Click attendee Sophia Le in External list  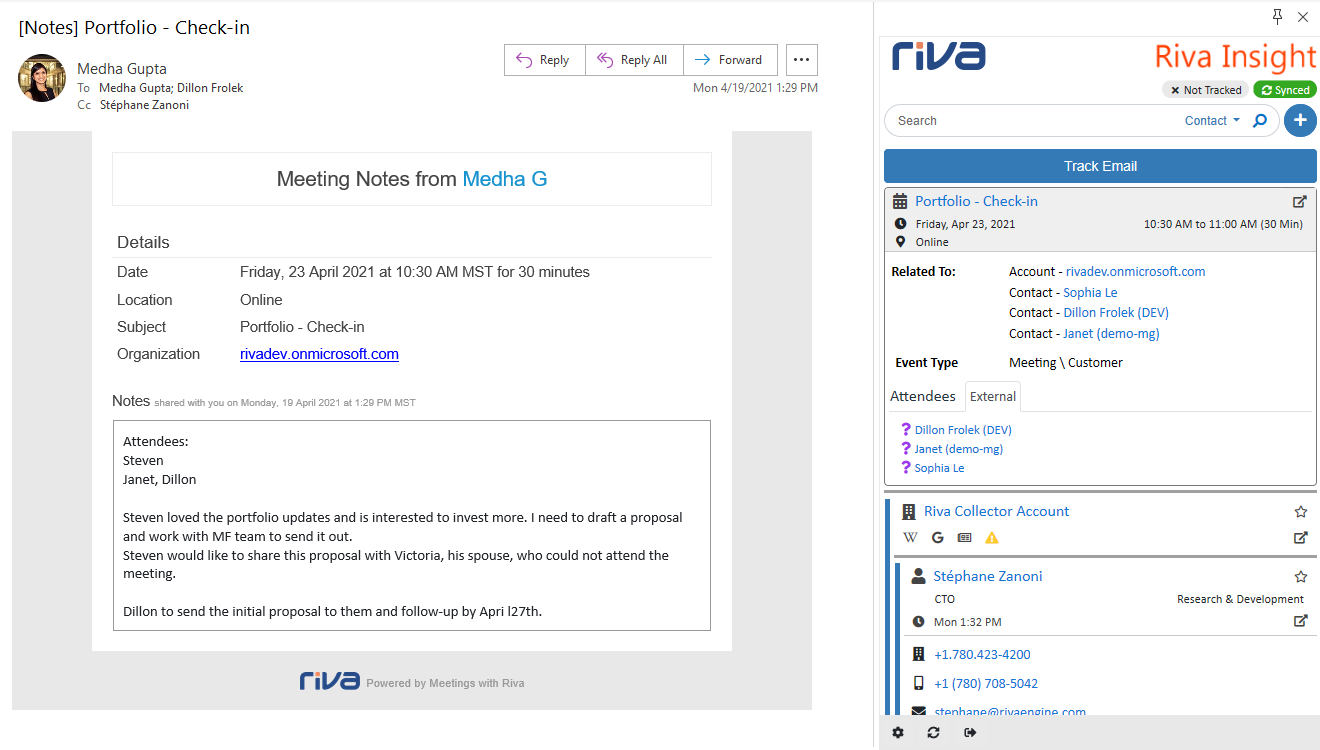pyautogui.click(x=939, y=468)
